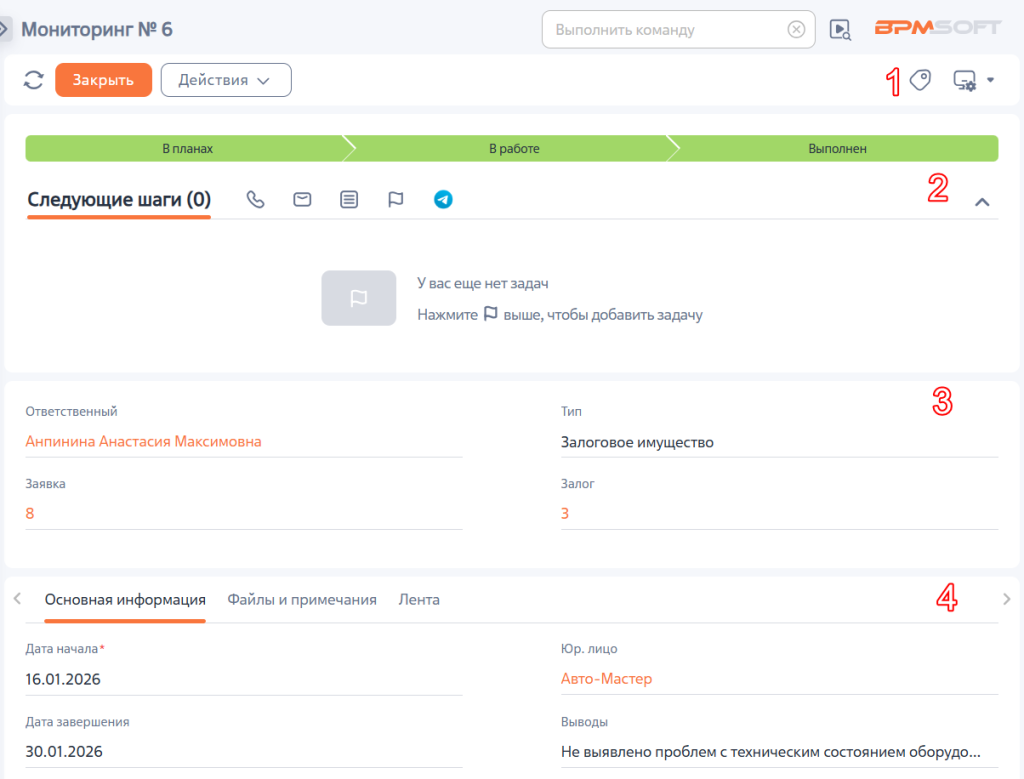This screenshot has height=779, width=1024.
Task: Select the В планах stage
Action: [x=187, y=148]
